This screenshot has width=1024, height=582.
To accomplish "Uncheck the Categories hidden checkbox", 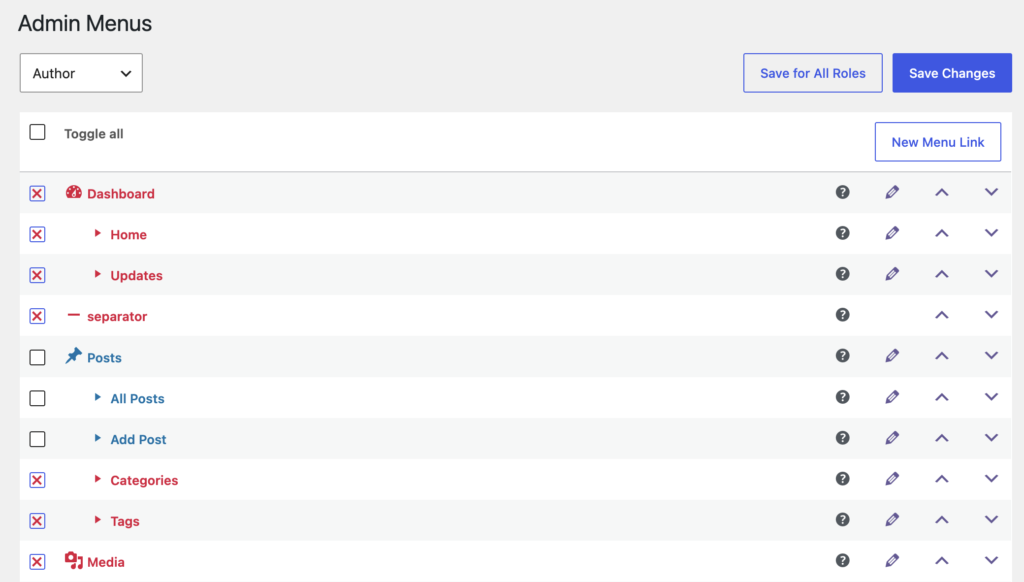I will [x=37, y=480].
